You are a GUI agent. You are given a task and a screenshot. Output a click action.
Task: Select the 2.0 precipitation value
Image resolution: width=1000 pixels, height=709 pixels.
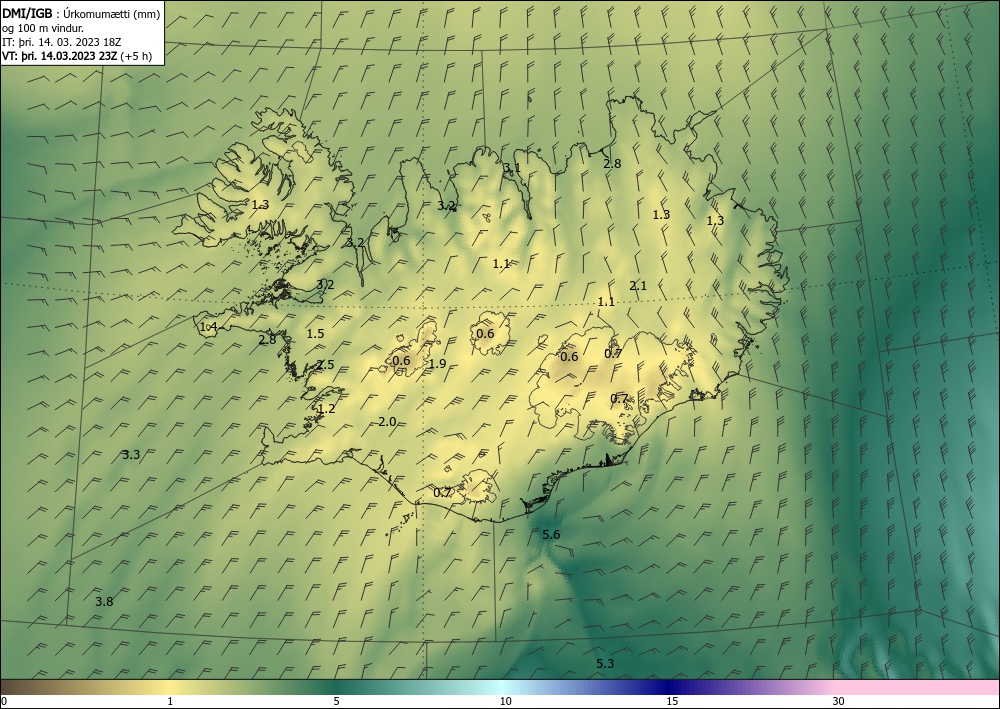(387, 421)
